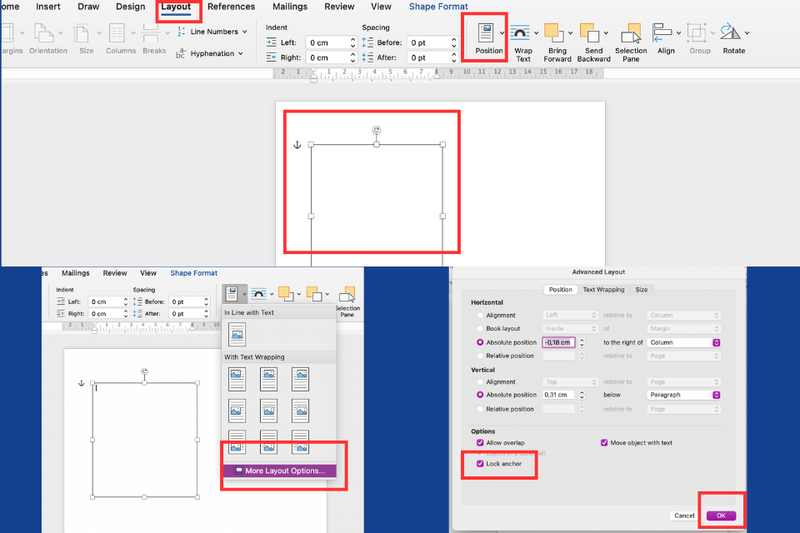This screenshot has height=533, width=800.
Task: Select Vertical Absolute position radio button
Action: pyautogui.click(x=480, y=395)
